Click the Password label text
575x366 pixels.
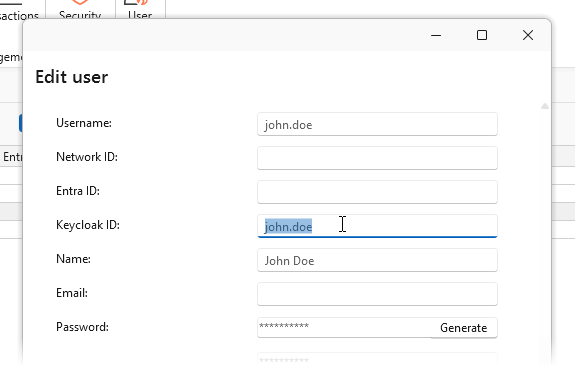click(x=83, y=327)
